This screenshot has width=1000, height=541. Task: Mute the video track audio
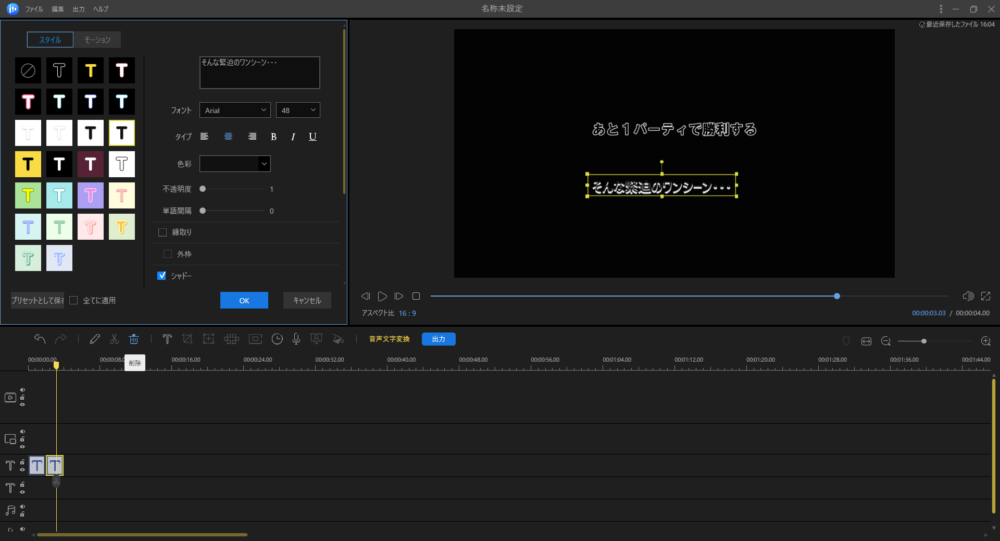coord(22,390)
